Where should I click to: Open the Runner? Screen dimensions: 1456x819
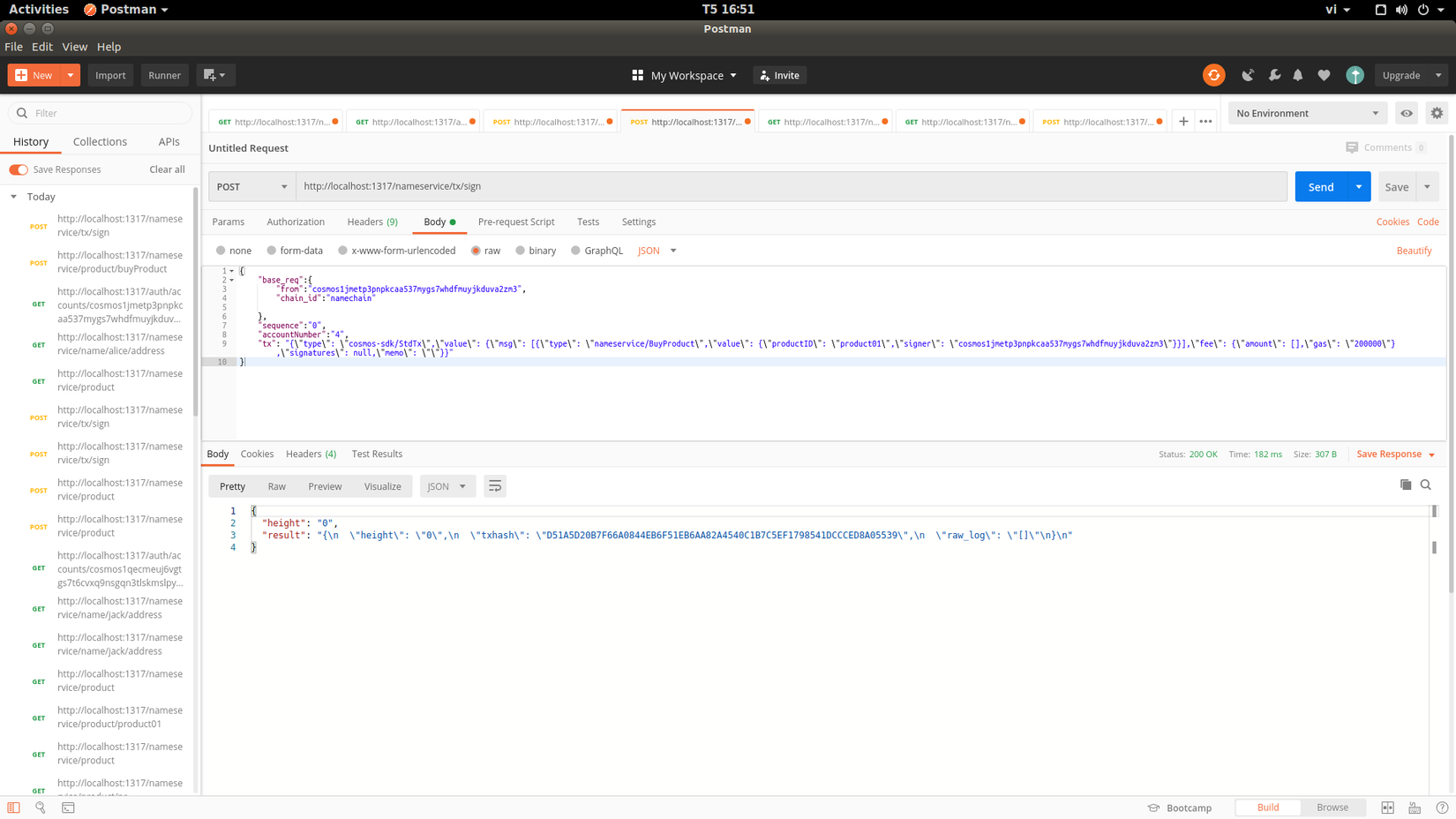[164, 75]
